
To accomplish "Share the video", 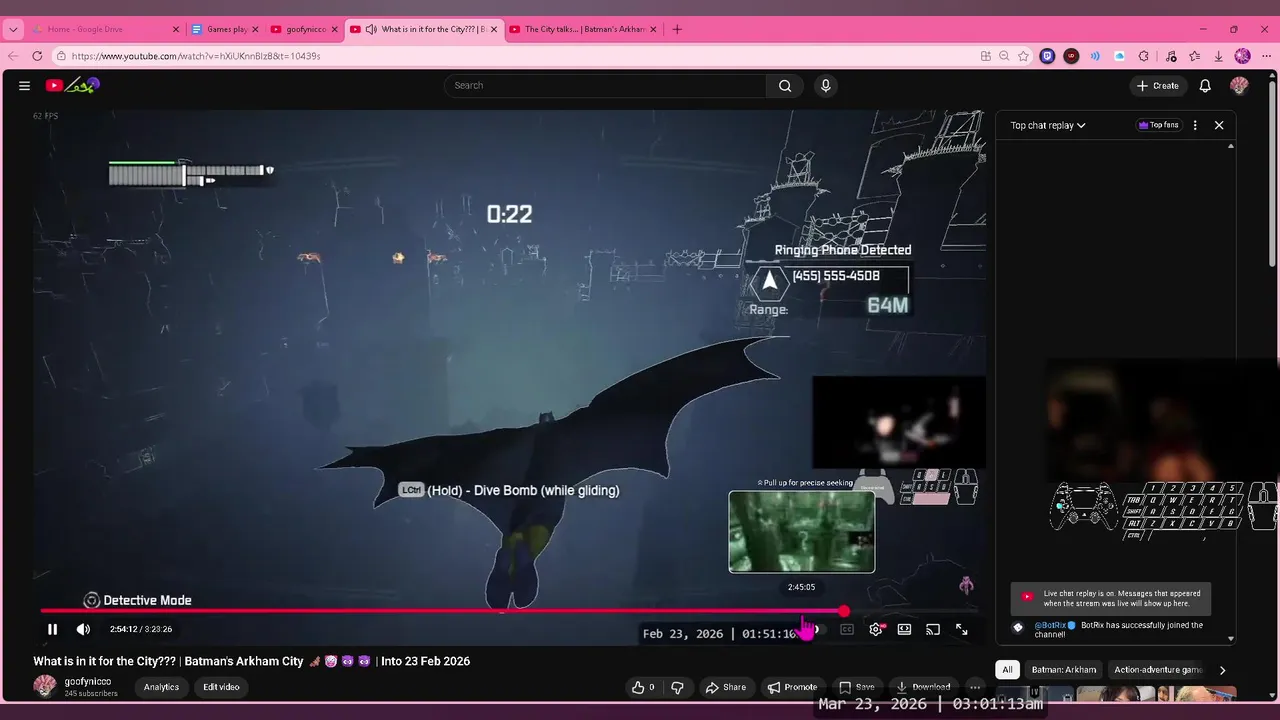I will tap(726, 687).
